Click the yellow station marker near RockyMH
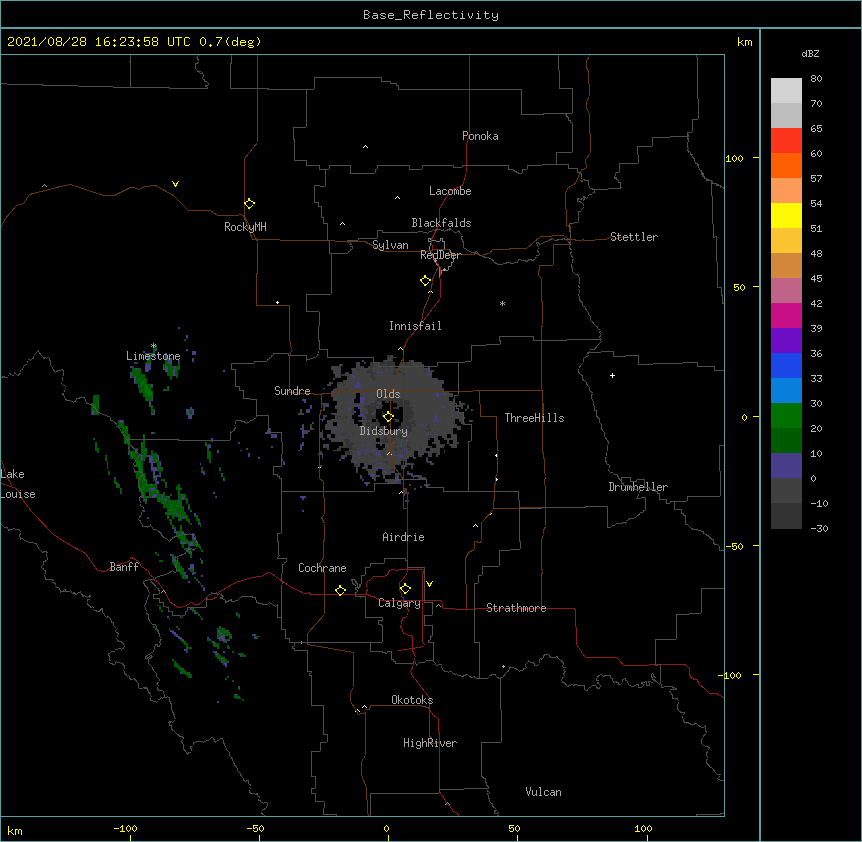 point(250,204)
